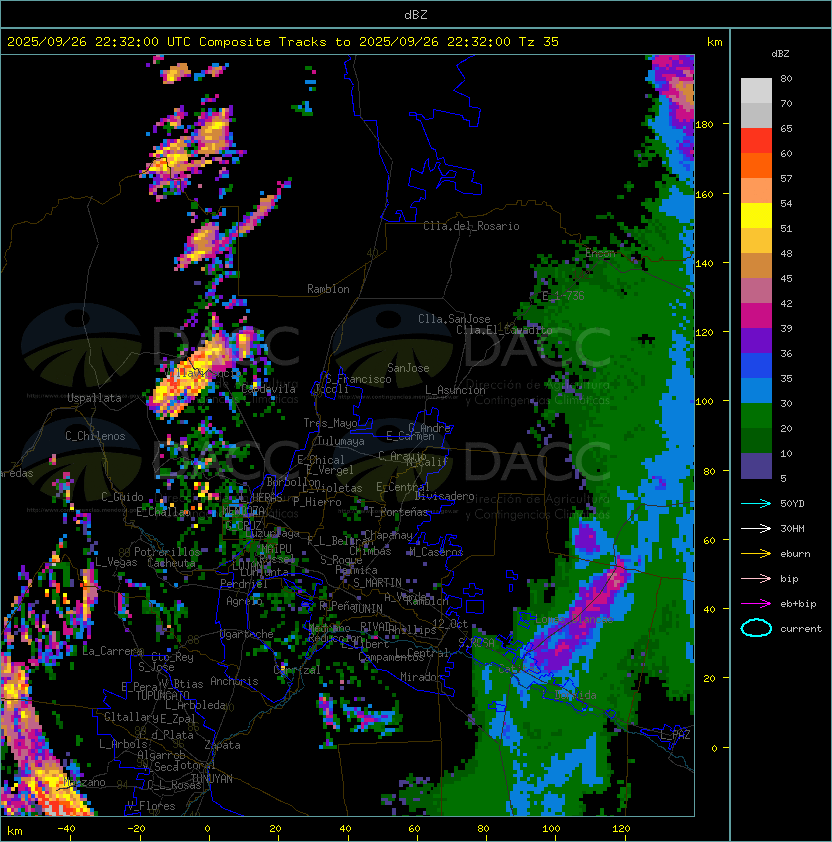Click the Clla.del_Rosario map label
This screenshot has height=842, width=832.
point(471,226)
